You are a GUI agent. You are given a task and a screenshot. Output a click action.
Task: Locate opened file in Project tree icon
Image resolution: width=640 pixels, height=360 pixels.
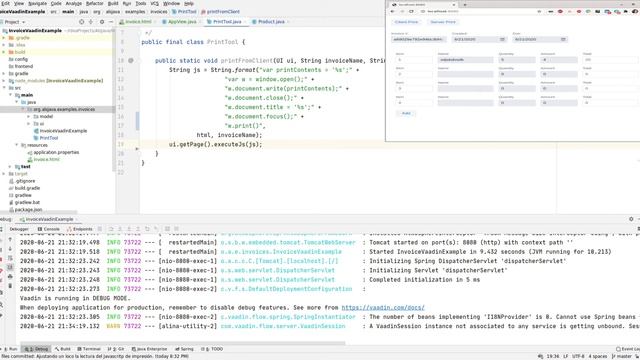point(82,22)
